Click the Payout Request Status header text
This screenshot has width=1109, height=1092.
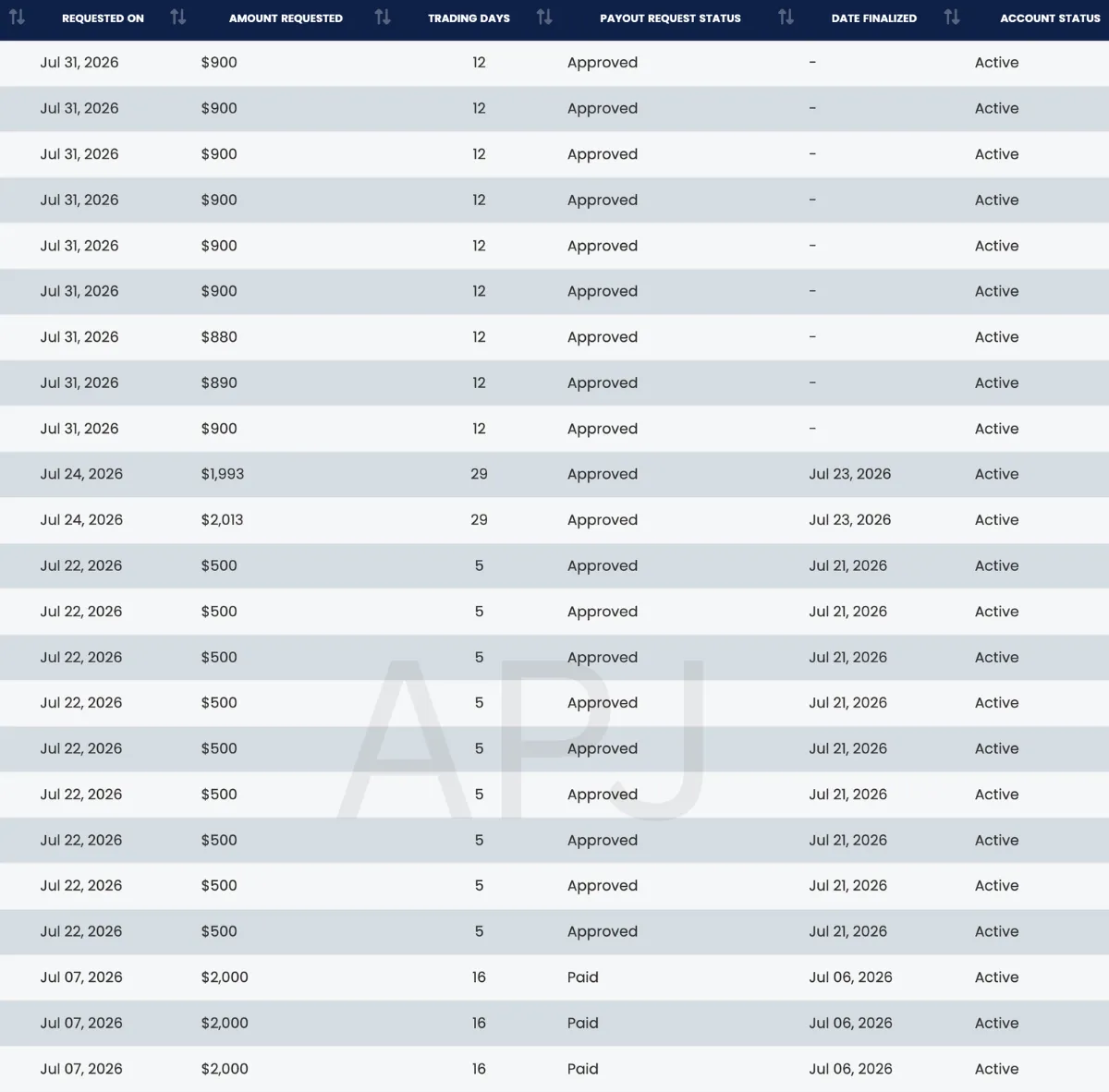pyautogui.click(x=670, y=18)
